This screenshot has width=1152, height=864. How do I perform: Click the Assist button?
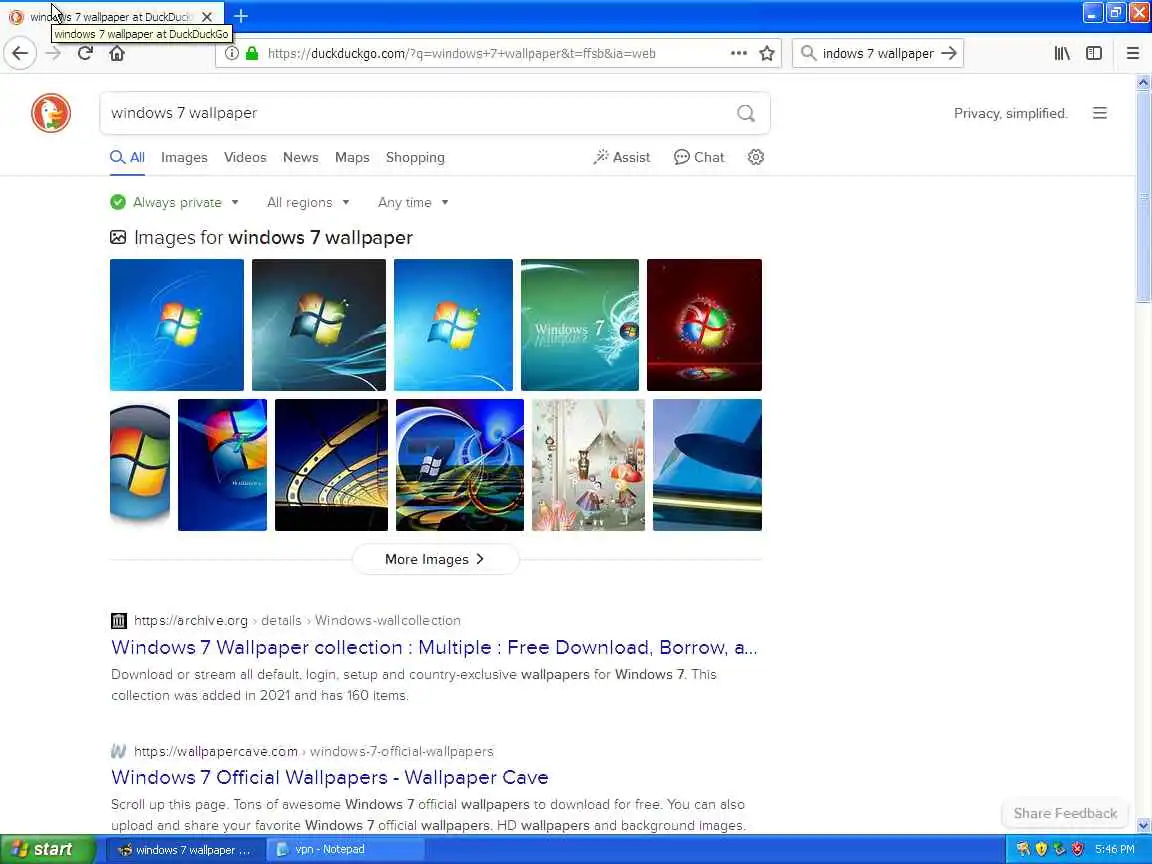pos(622,157)
